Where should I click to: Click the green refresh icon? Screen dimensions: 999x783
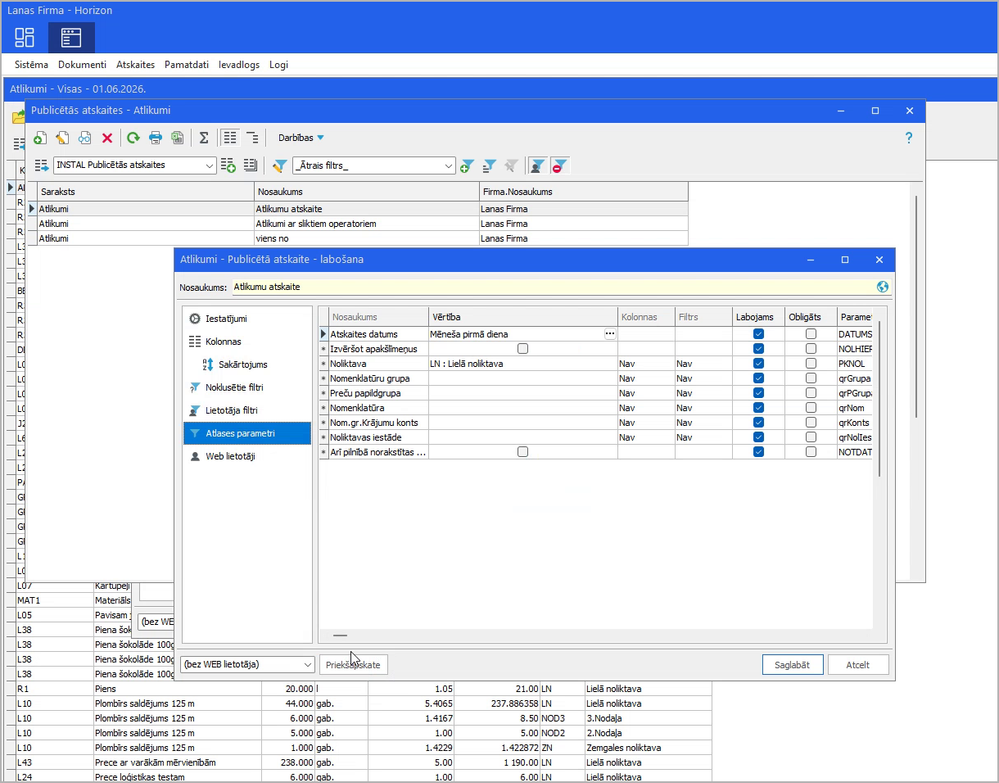133,138
